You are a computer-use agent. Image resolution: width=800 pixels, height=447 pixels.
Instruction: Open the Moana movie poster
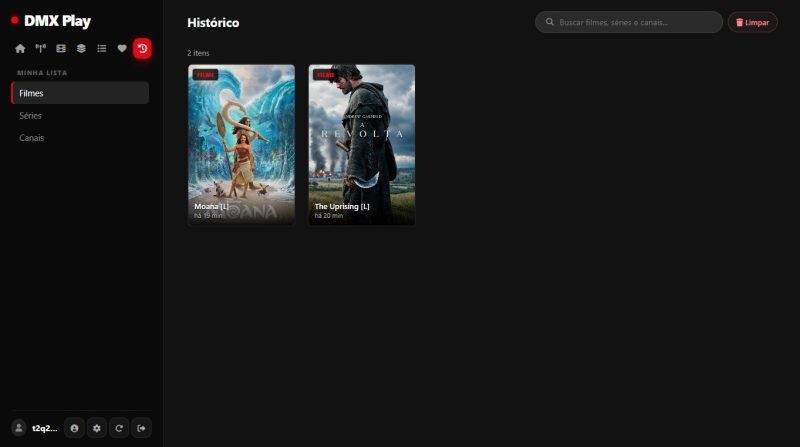click(x=241, y=145)
